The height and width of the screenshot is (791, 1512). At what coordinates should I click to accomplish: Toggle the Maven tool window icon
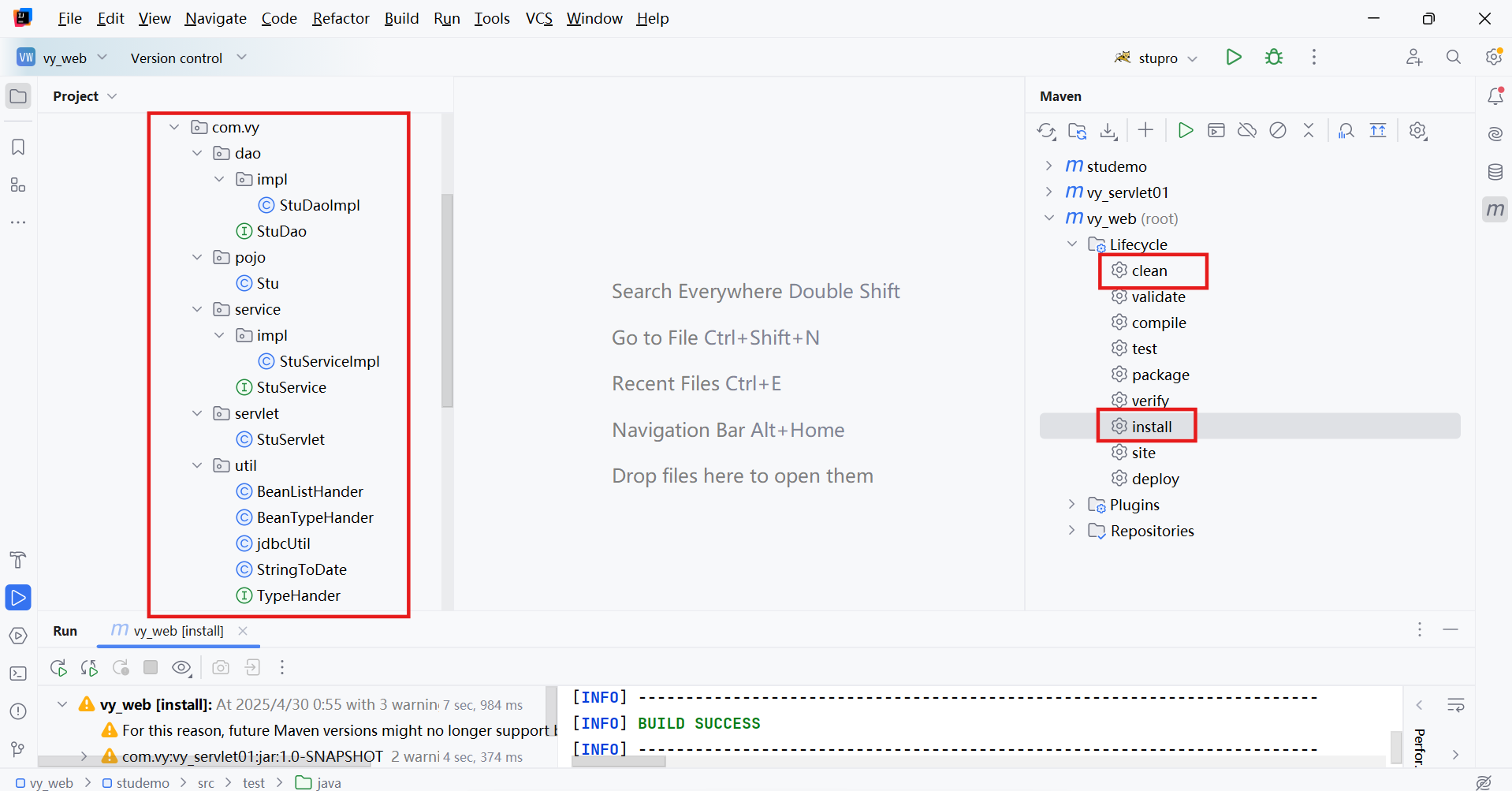click(1495, 210)
